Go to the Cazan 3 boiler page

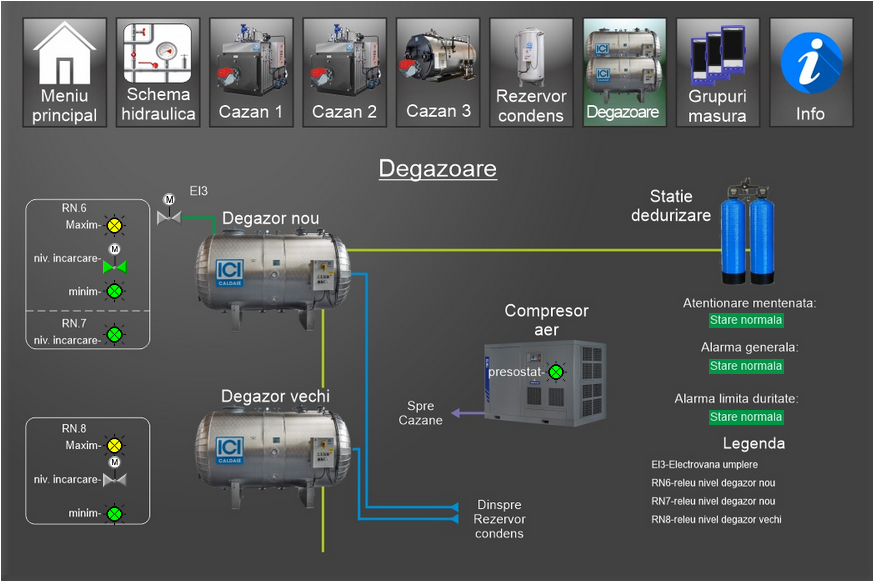(438, 72)
